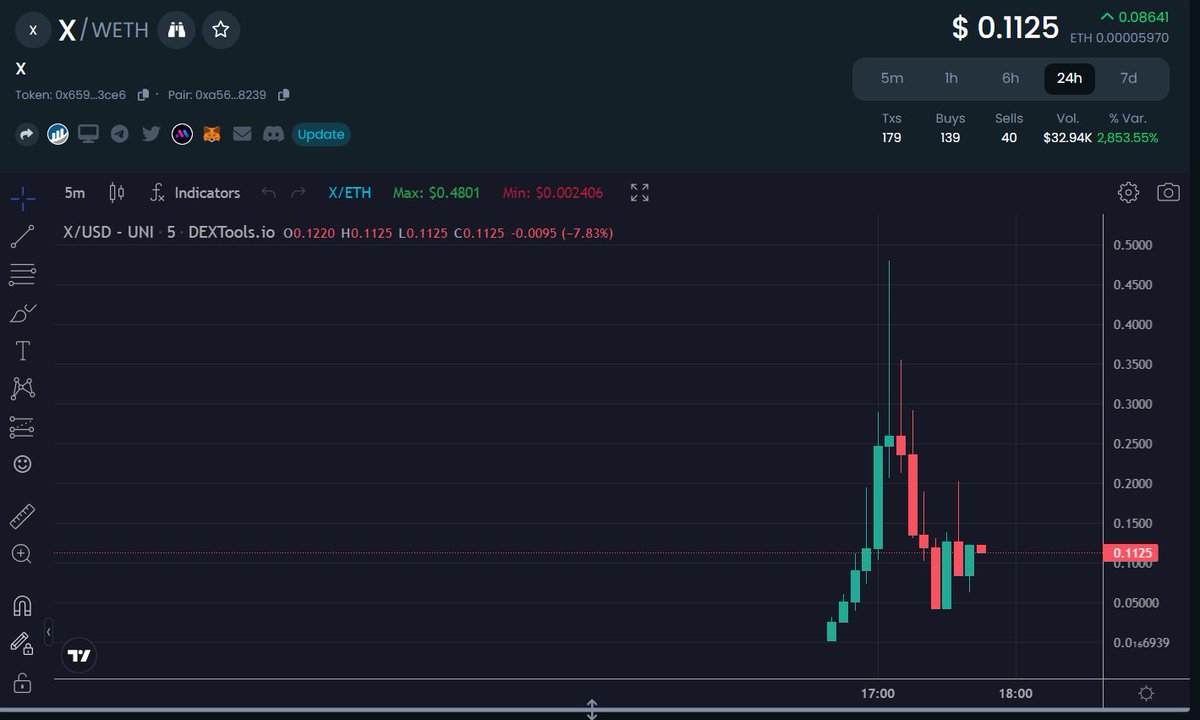This screenshot has height=720, width=1200.
Task: Open chart settings with the gear icon
Action: tap(1128, 192)
